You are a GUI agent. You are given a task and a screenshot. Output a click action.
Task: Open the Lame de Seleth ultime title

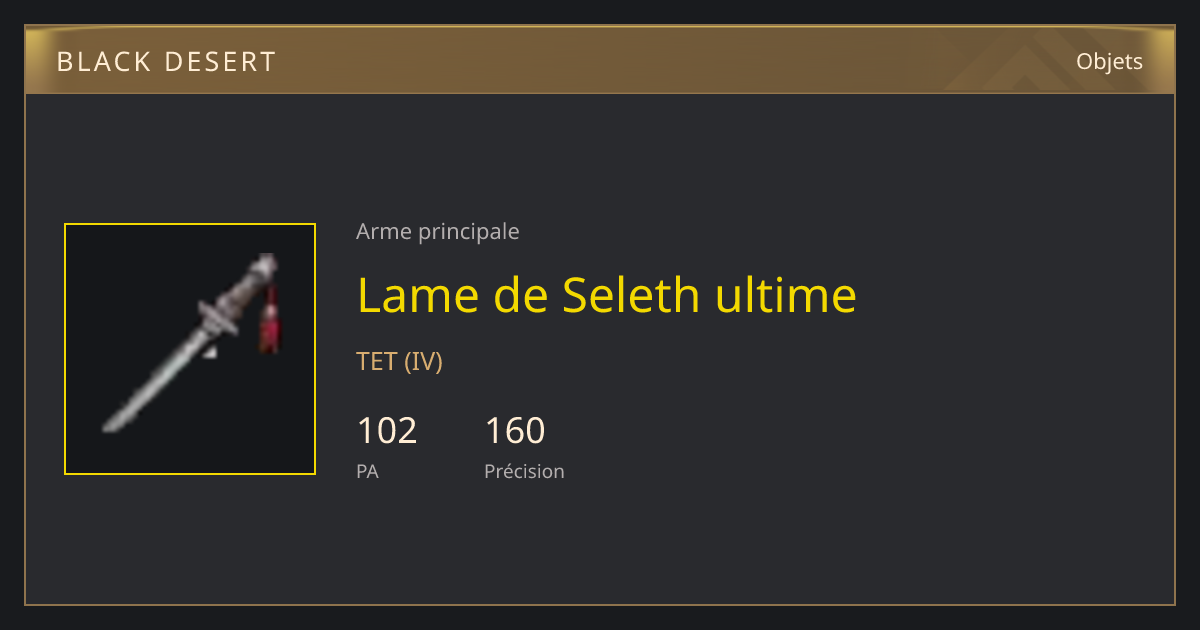[x=606, y=295]
